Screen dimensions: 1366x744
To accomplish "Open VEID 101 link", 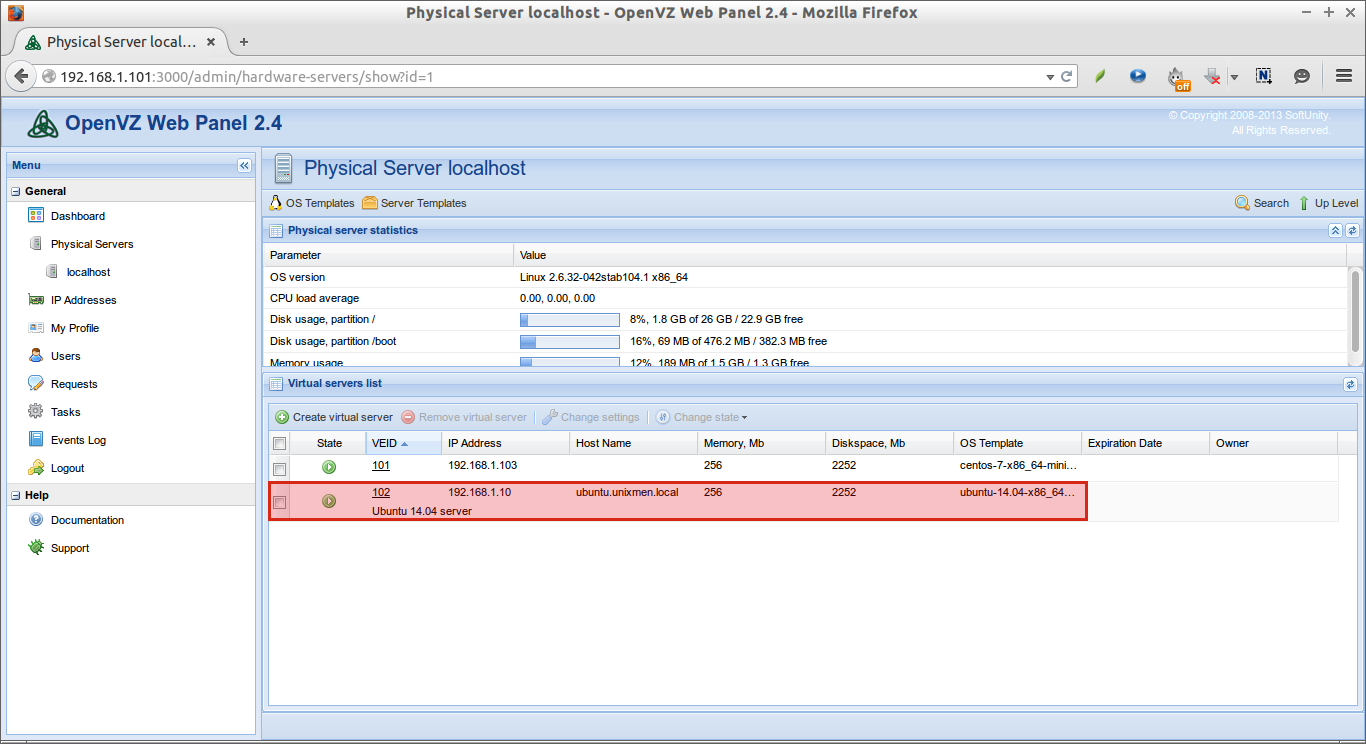I will tap(381, 465).
